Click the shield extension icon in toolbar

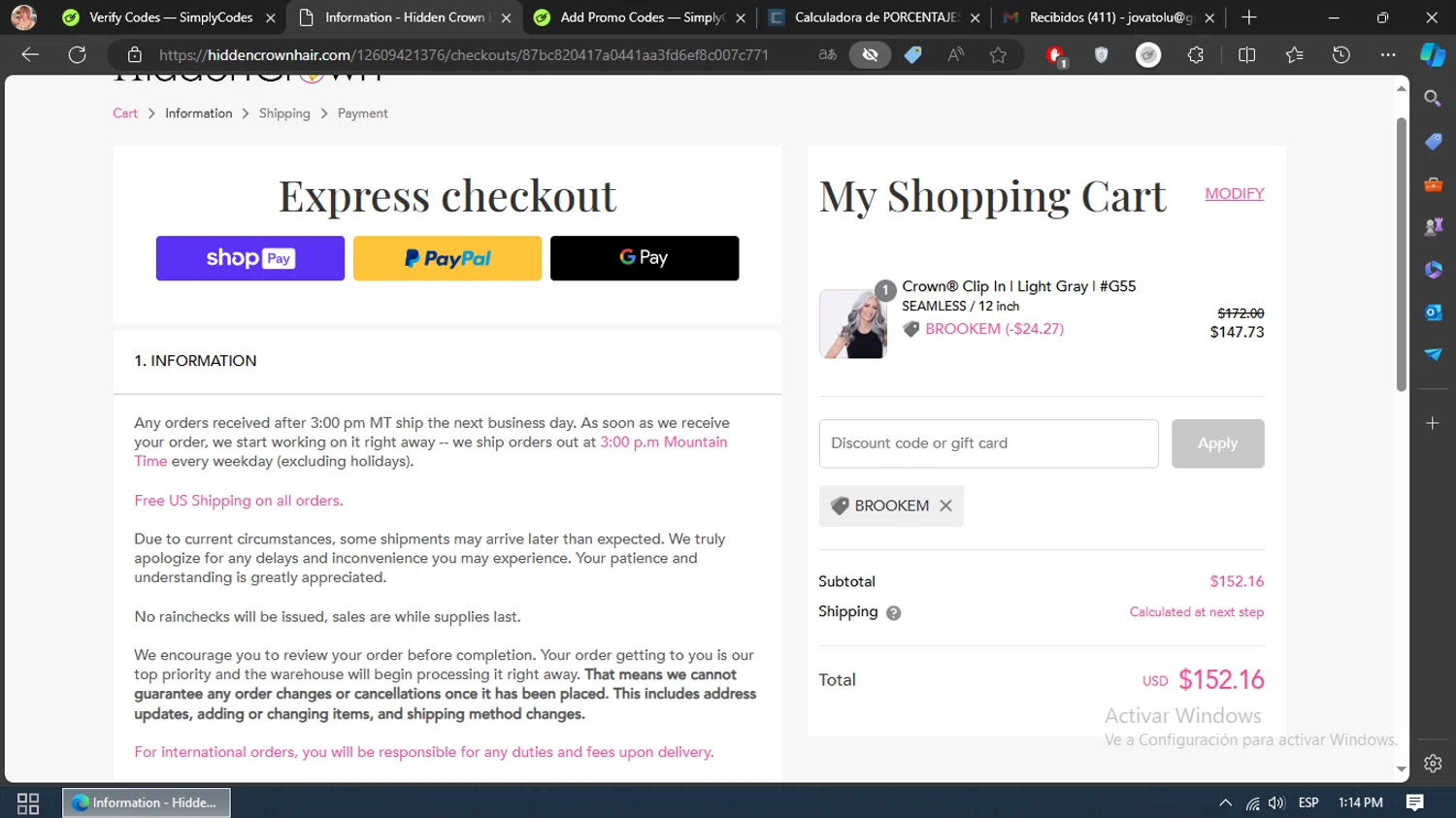click(x=1101, y=55)
